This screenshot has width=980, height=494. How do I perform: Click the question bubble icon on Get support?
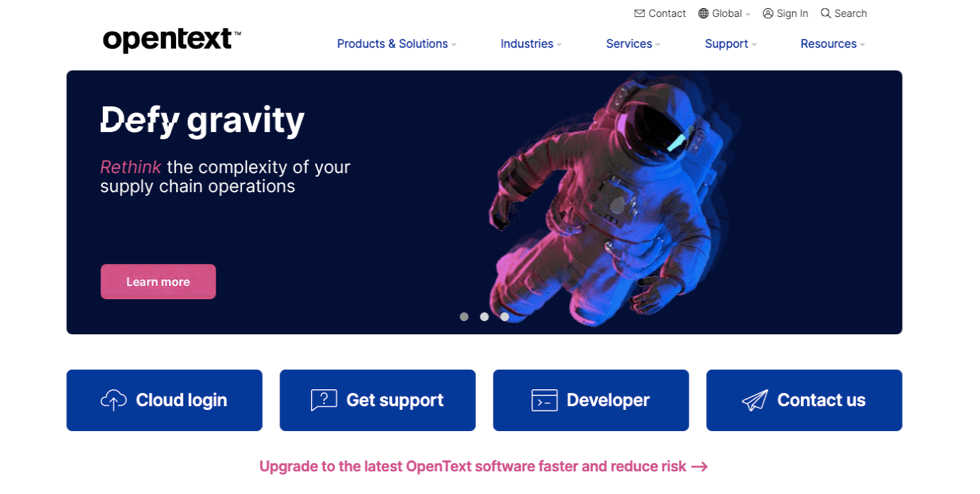click(324, 400)
